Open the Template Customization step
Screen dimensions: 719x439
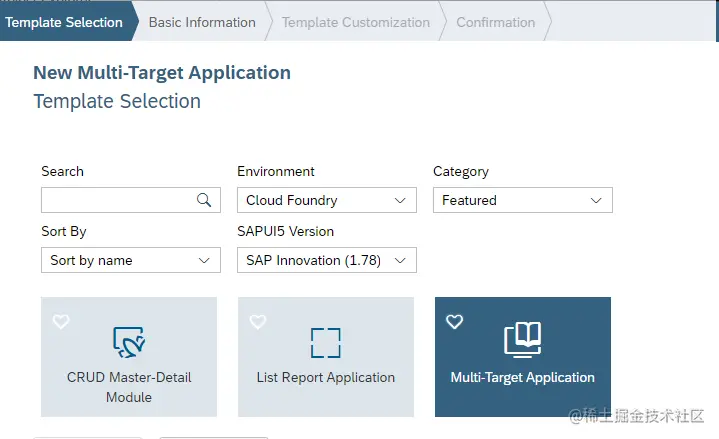tap(355, 22)
